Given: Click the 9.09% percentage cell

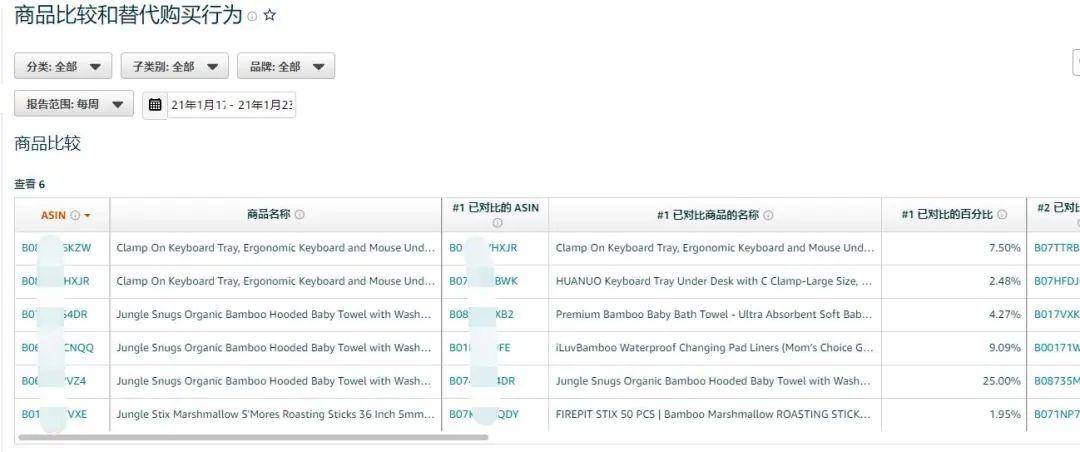Looking at the screenshot, I should tap(1004, 348).
